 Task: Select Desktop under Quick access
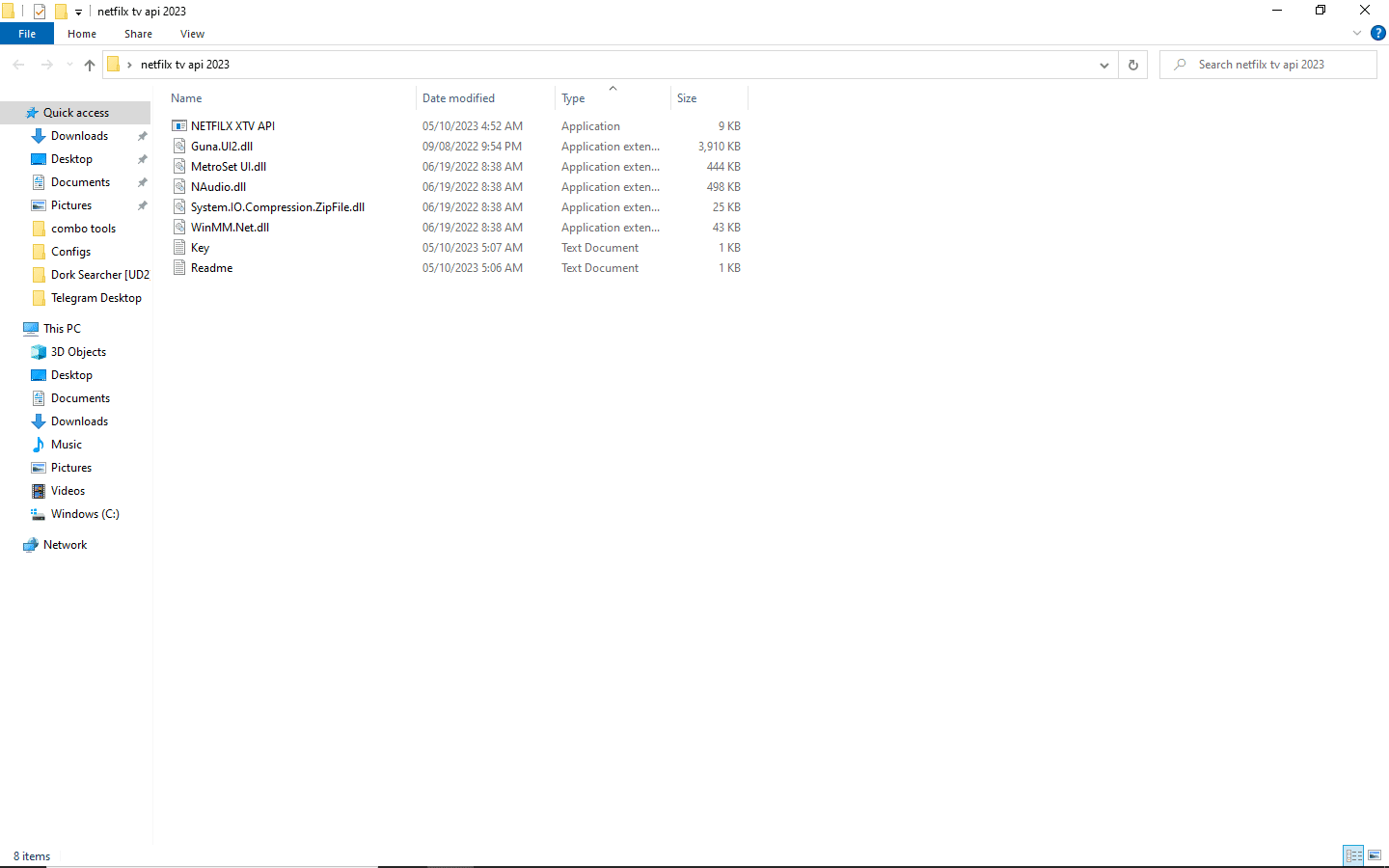(x=71, y=159)
